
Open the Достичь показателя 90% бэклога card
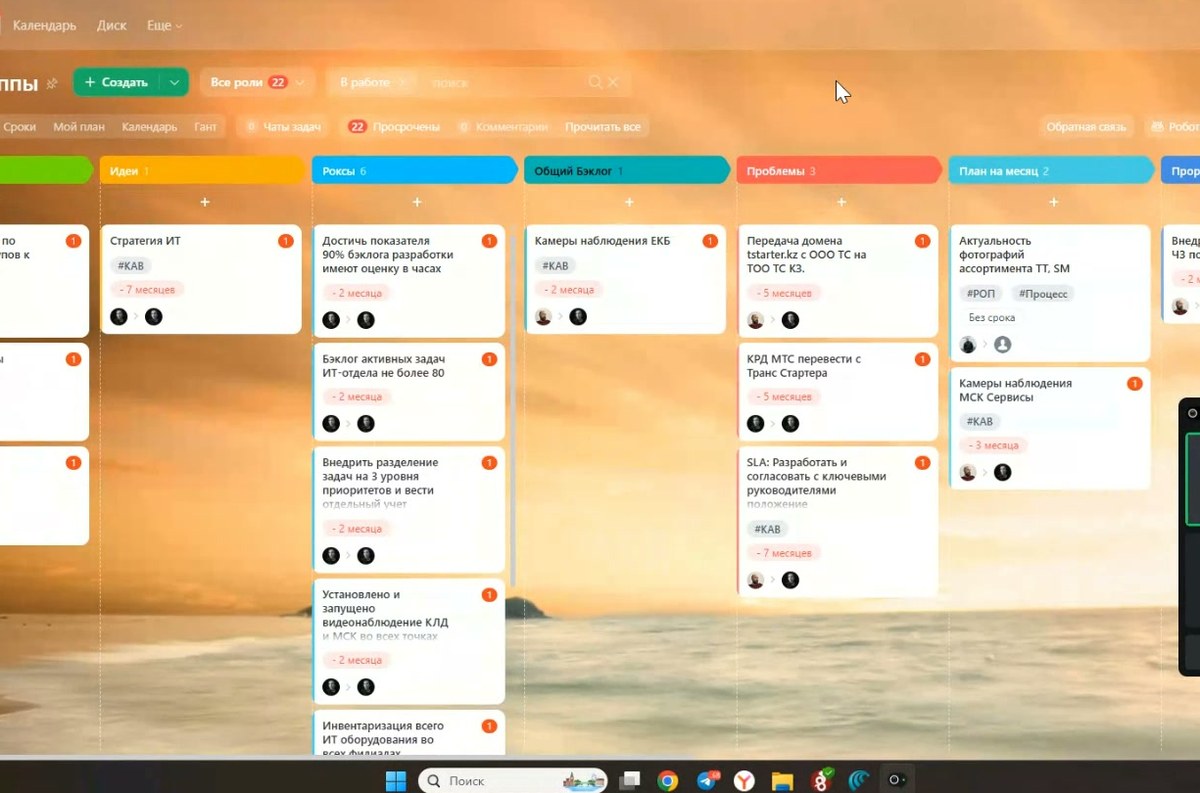click(409, 281)
